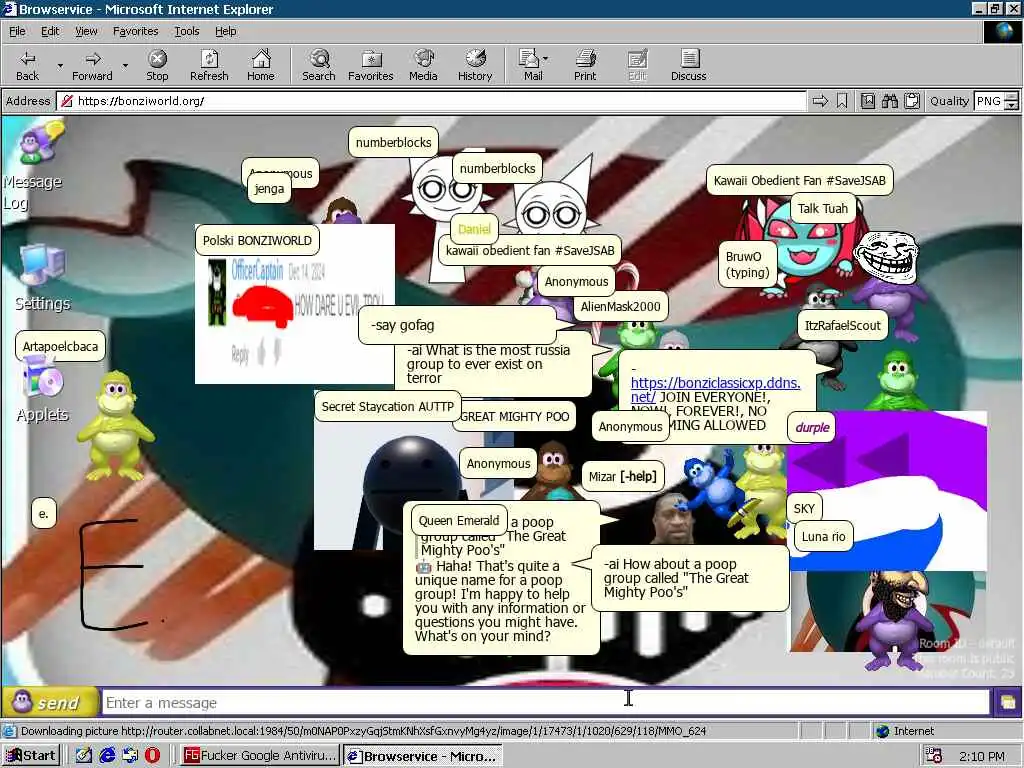Screen dimensions: 1024x768
Task: Click the '-say gofag' speech bubble
Action: pyautogui.click(x=457, y=325)
